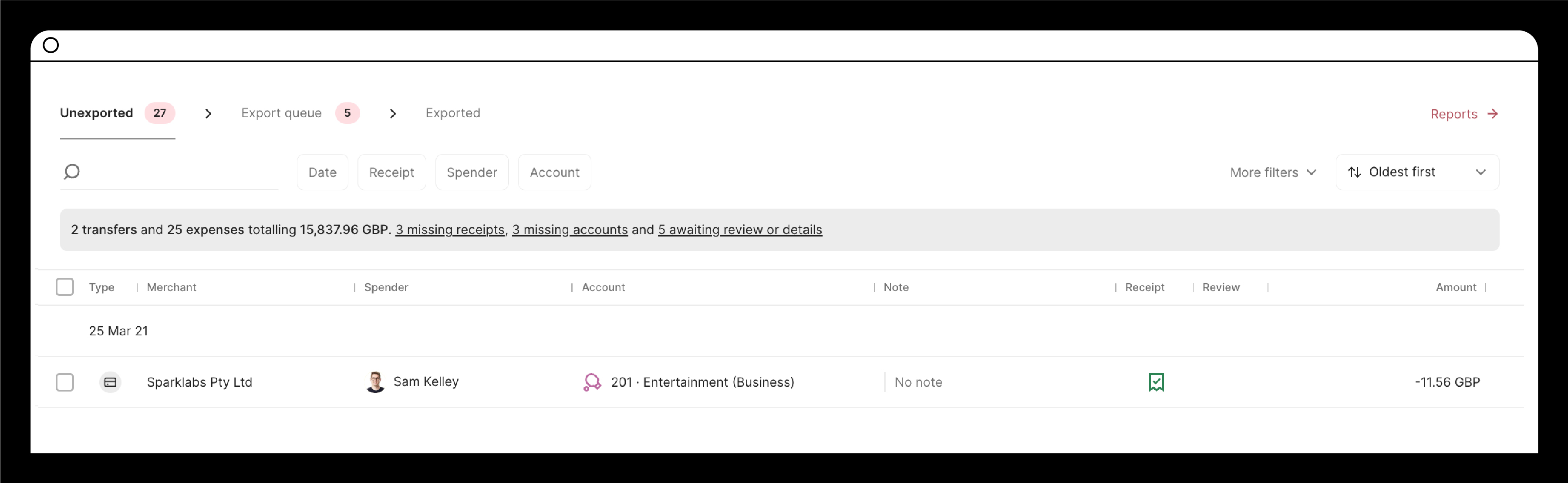Click the chevron between Unexported and Export queue
The image size is (1568, 483).
coord(208,113)
